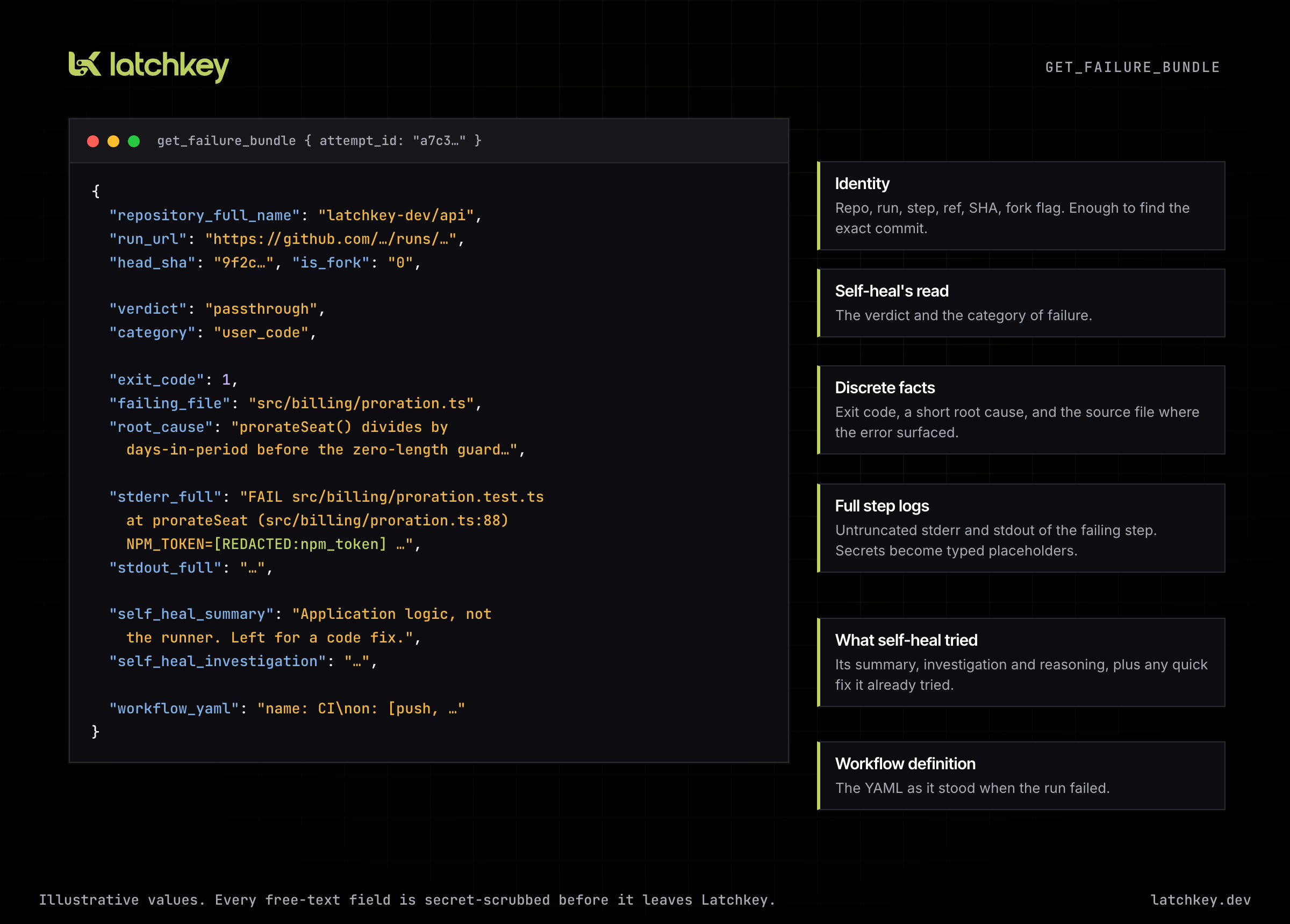Screen dimensions: 1290x924
Task: Click the GET_FAILURE_BUNDLE header label
Action: click(1133, 67)
